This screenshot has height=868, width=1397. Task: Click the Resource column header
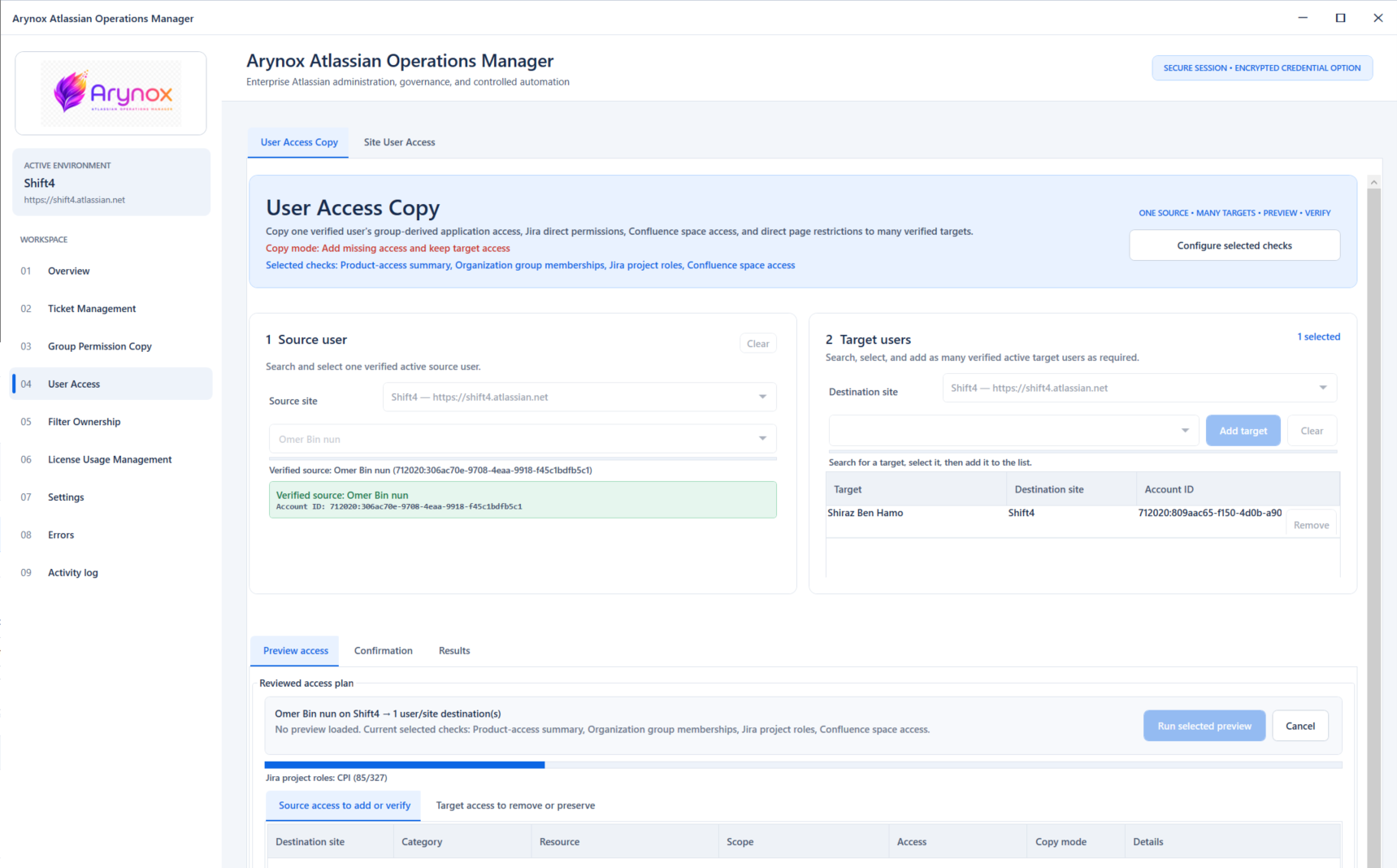tap(625, 842)
